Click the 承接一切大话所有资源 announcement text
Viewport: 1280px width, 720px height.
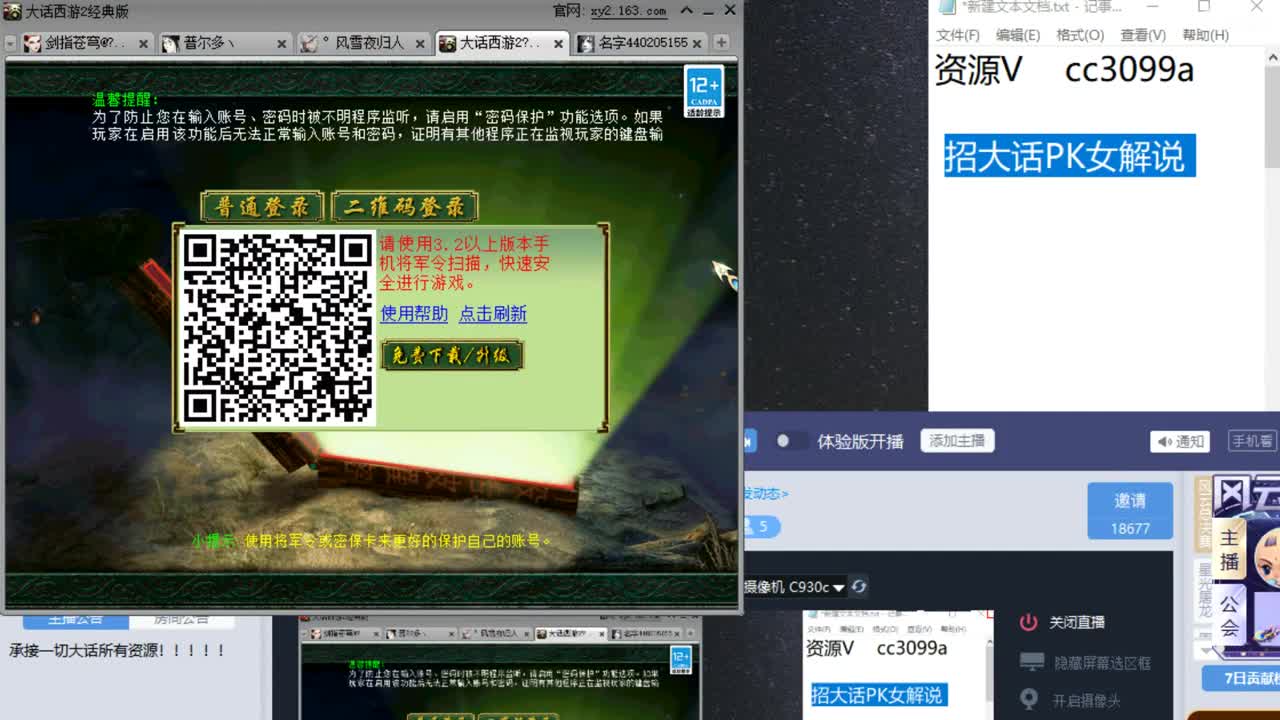pos(118,650)
